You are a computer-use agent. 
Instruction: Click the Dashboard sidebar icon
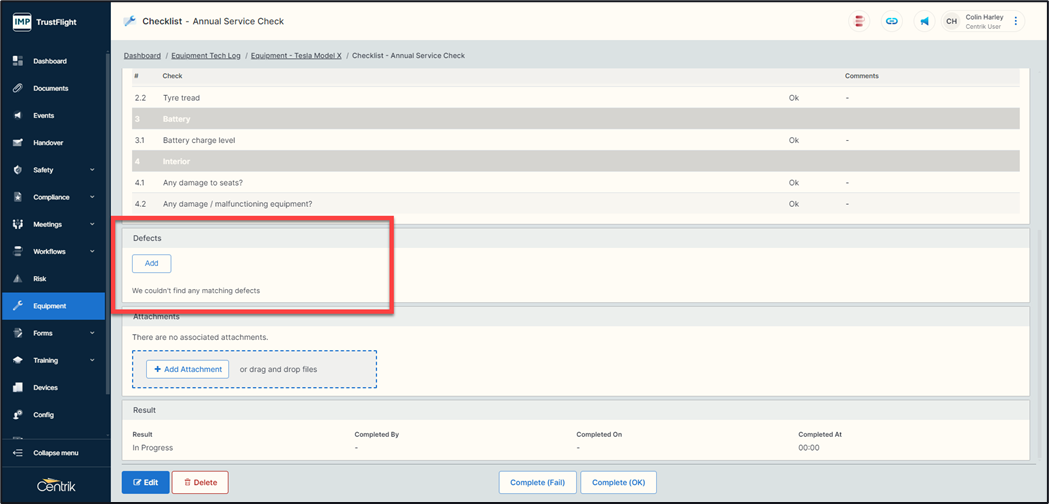(x=18, y=61)
